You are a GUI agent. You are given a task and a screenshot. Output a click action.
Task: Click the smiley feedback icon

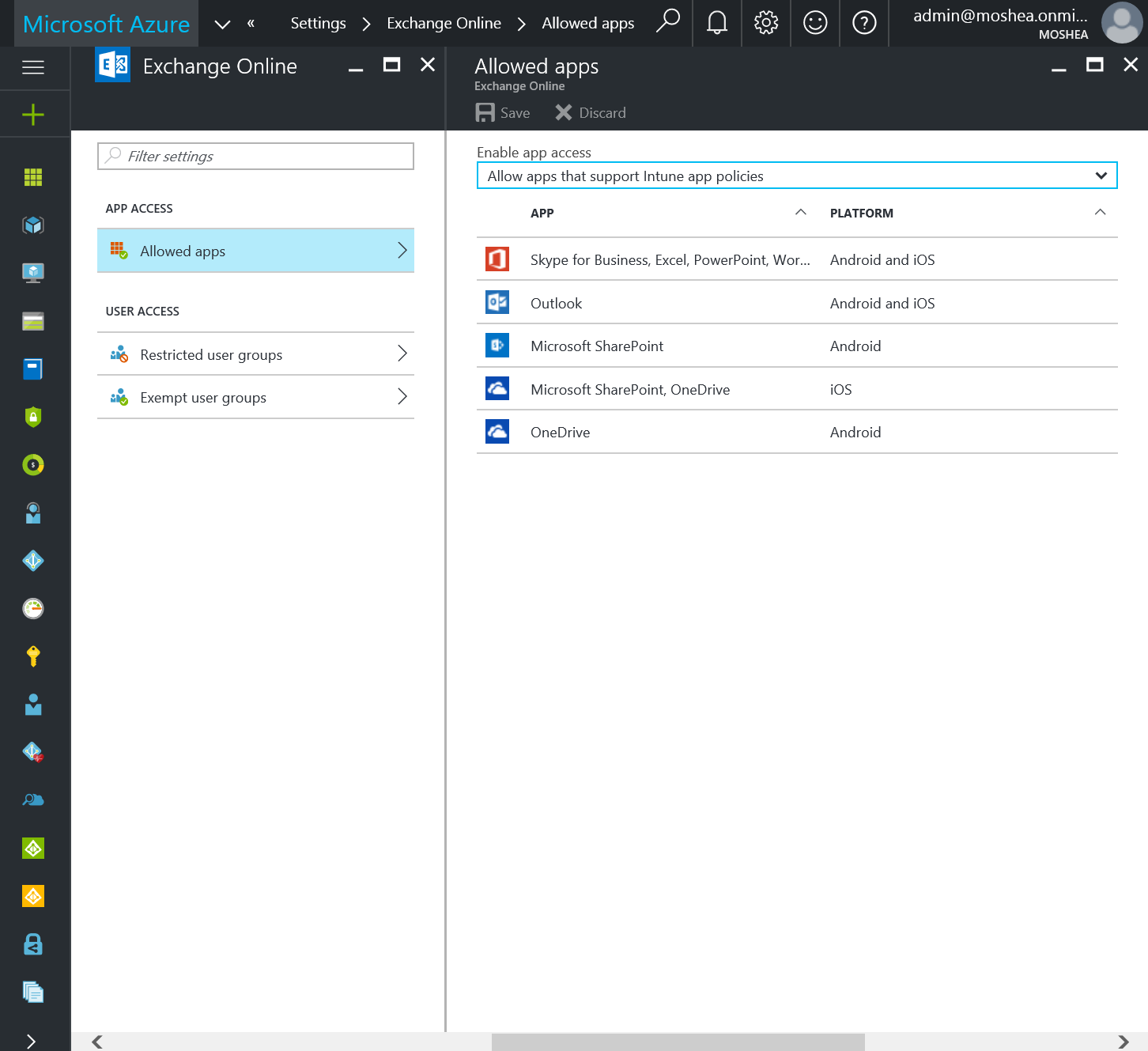(x=814, y=23)
